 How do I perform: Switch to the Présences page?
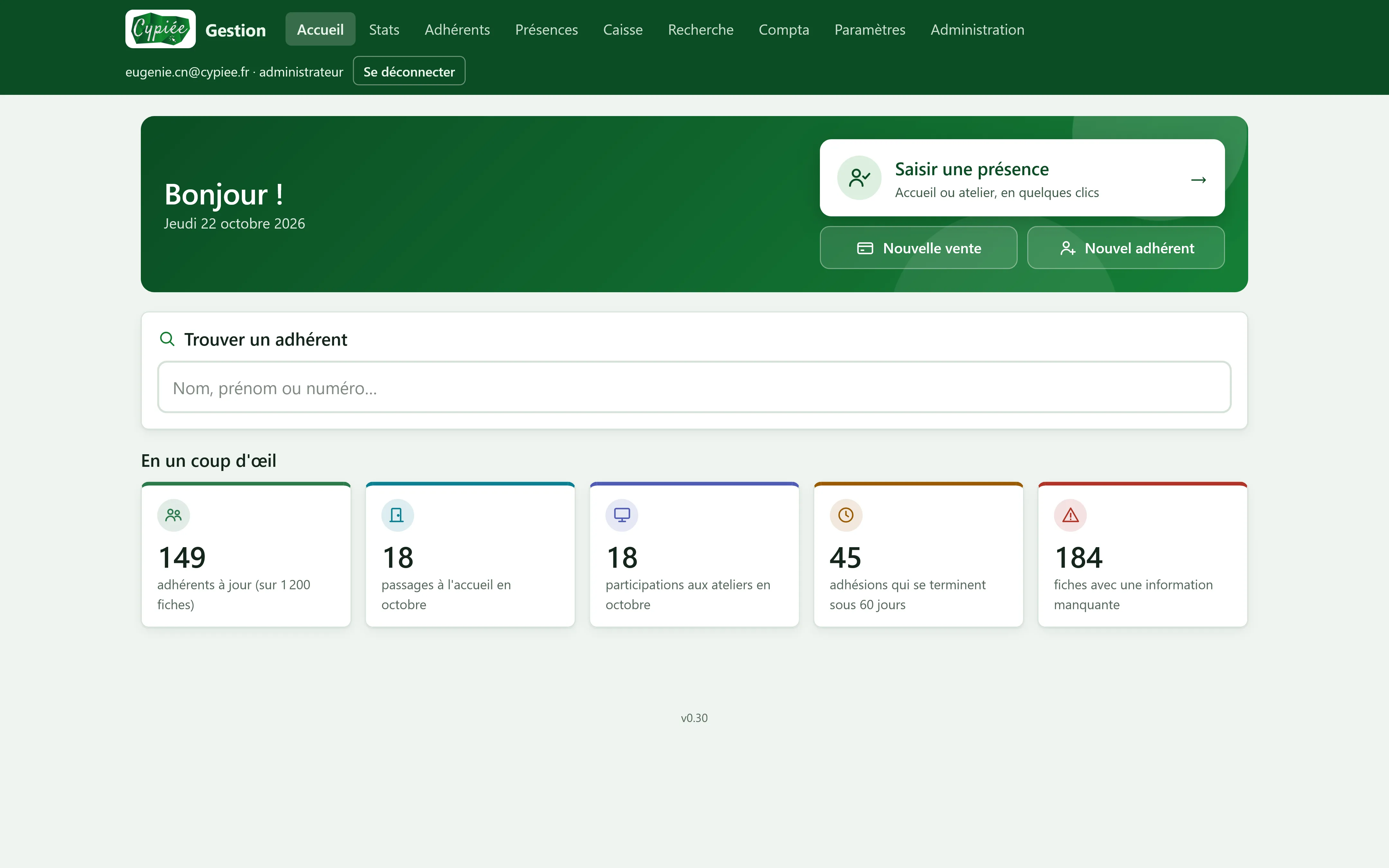[546, 29]
